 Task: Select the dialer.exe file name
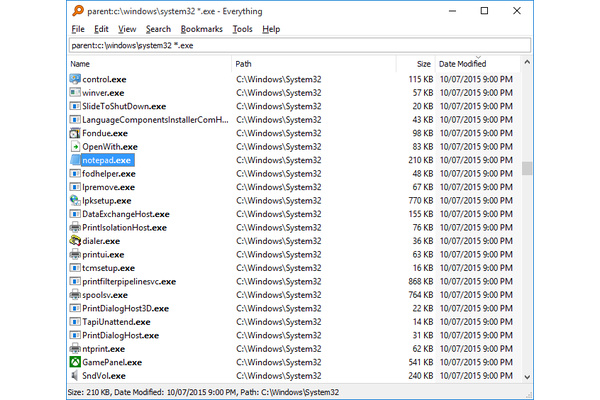pos(101,241)
